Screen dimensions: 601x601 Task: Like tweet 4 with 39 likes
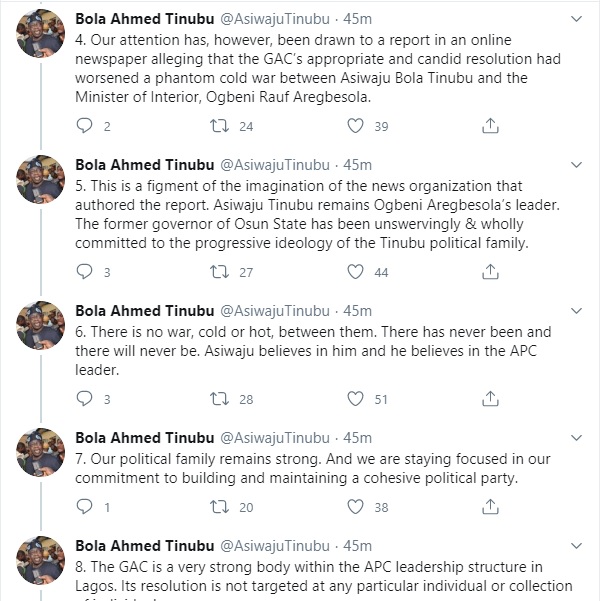(x=354, y=126)
